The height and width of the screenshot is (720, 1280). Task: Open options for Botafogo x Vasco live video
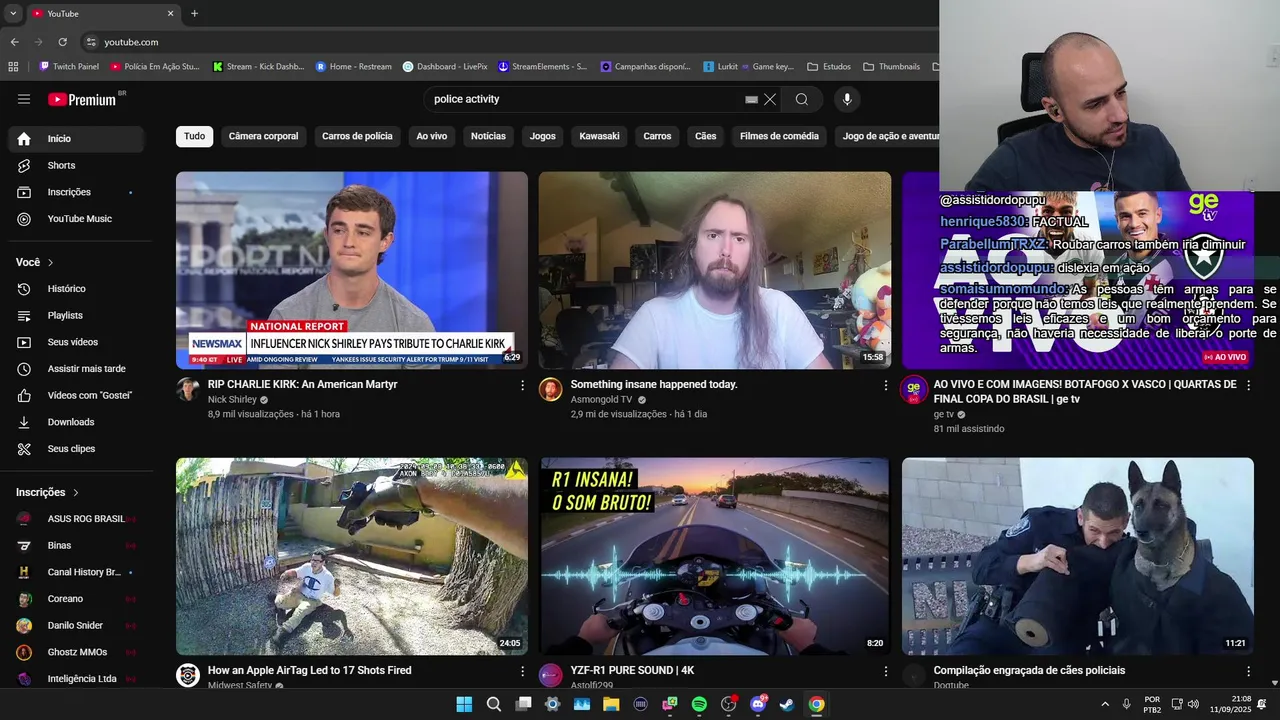(1248, 385)
